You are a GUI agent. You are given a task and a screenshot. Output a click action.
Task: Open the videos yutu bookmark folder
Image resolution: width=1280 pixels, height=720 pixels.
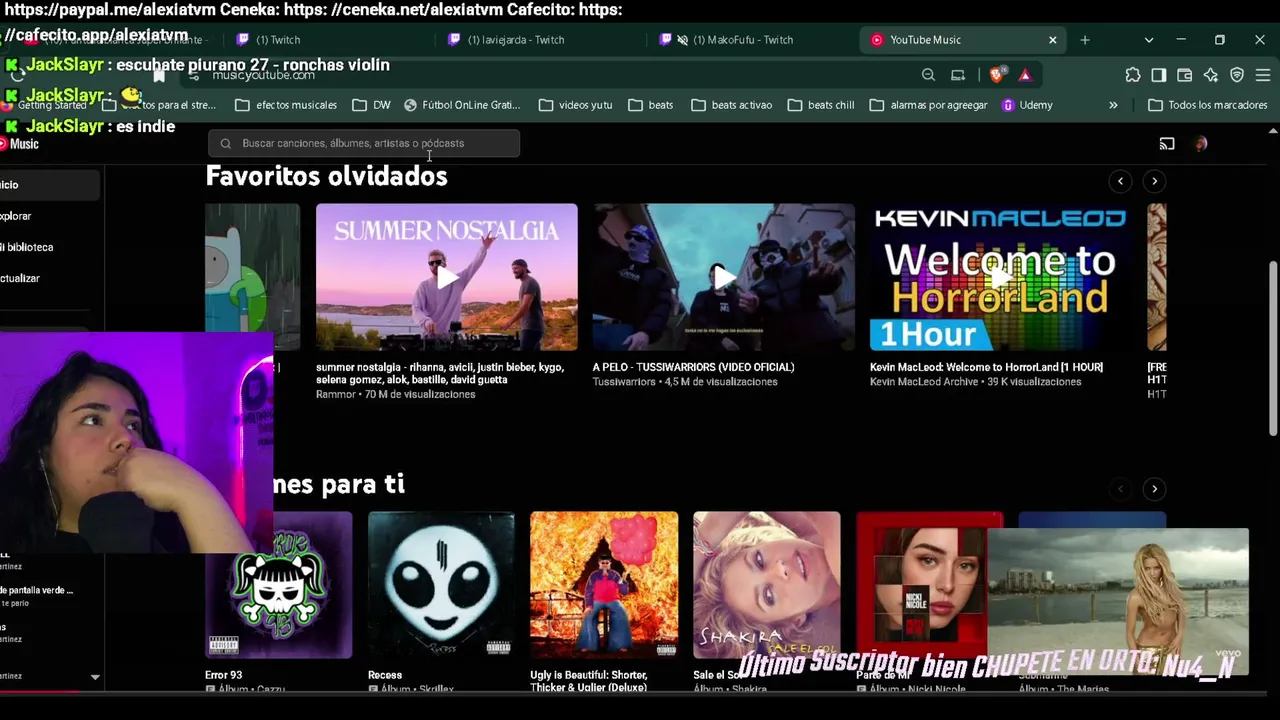(x=575, y=105)
